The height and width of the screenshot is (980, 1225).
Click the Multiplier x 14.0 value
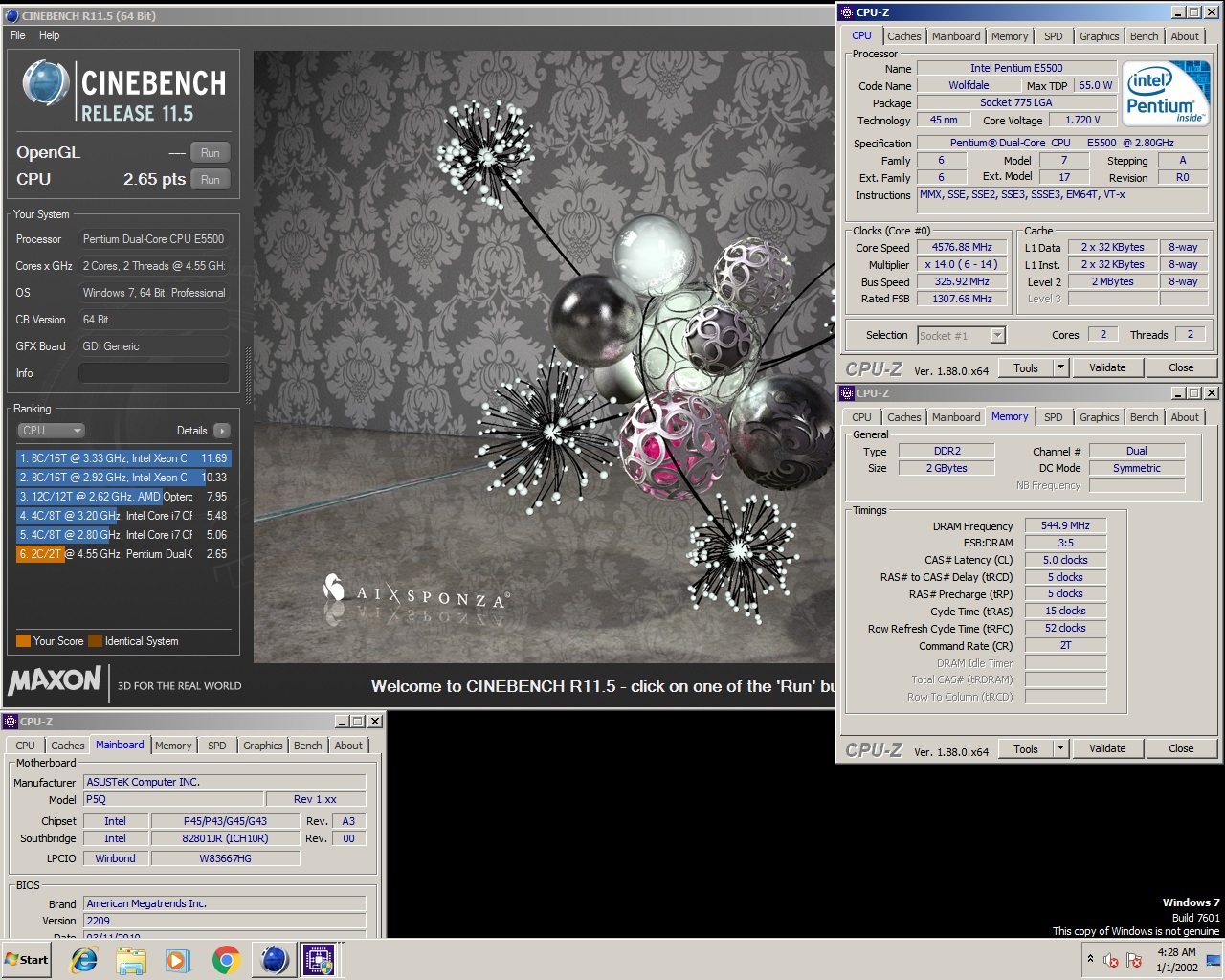962,265
